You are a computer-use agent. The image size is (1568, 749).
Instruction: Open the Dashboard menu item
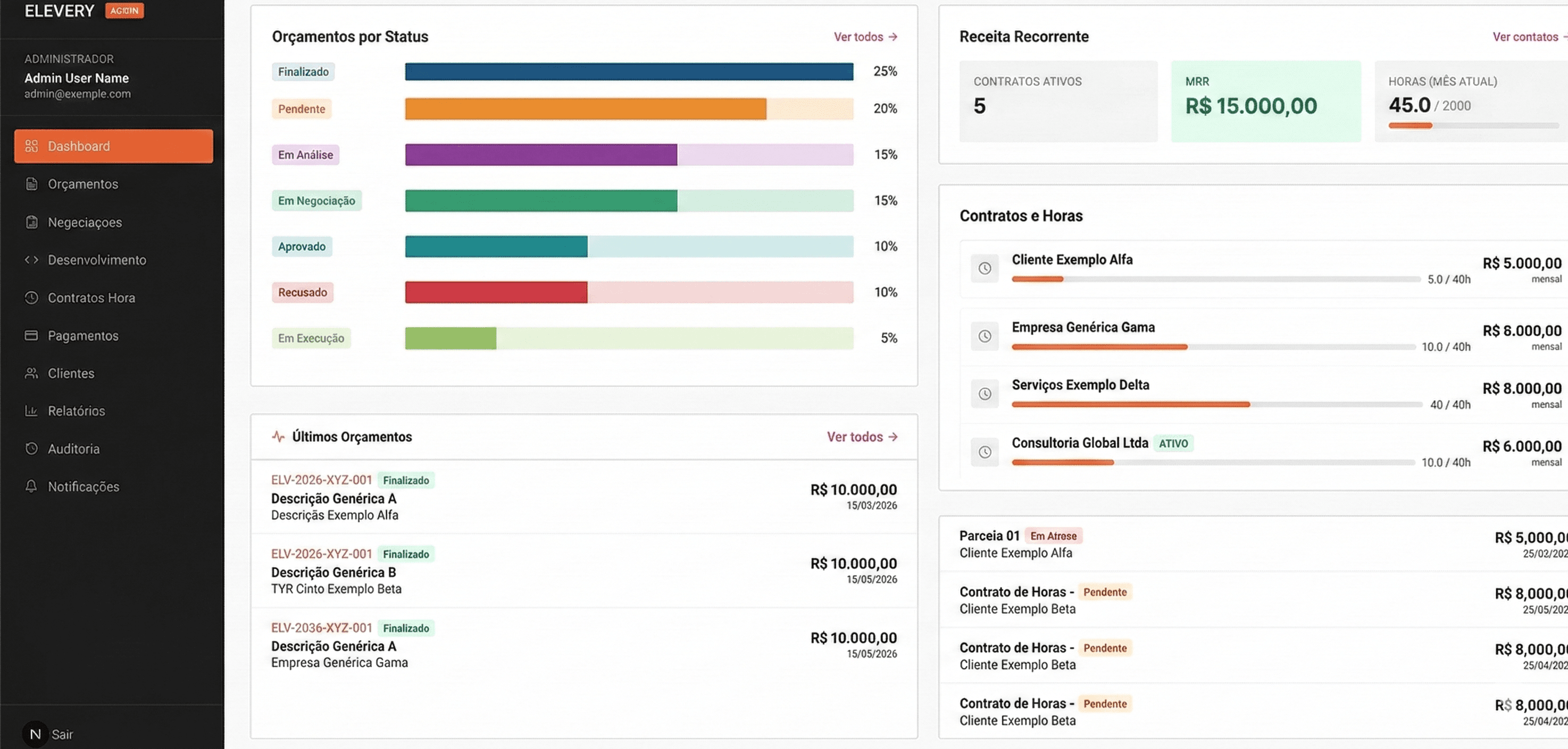click(114, 146)
